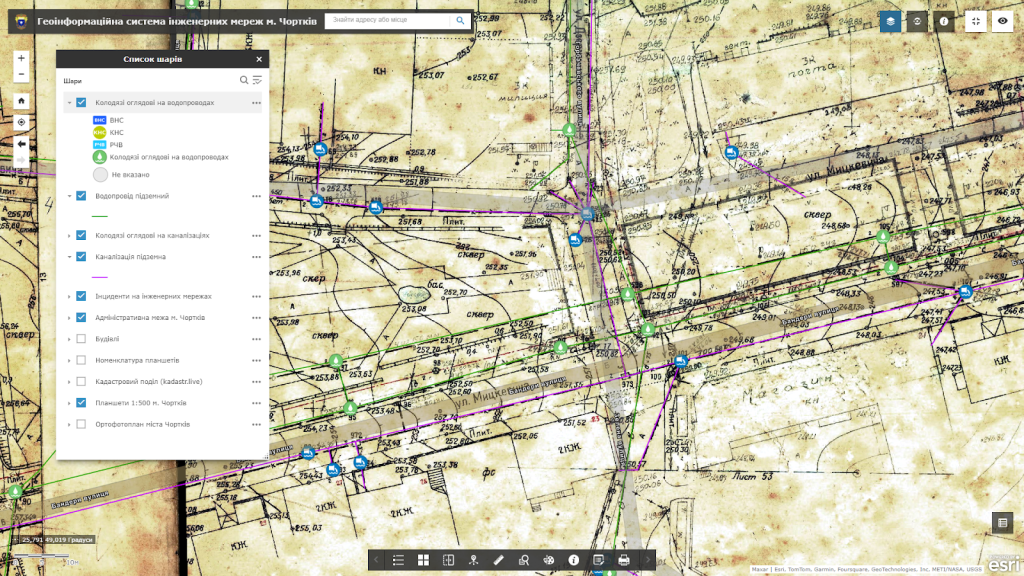Click the Home default extent button
The height and width of the screenshot is (576, 1024).
tap(21, 101)
